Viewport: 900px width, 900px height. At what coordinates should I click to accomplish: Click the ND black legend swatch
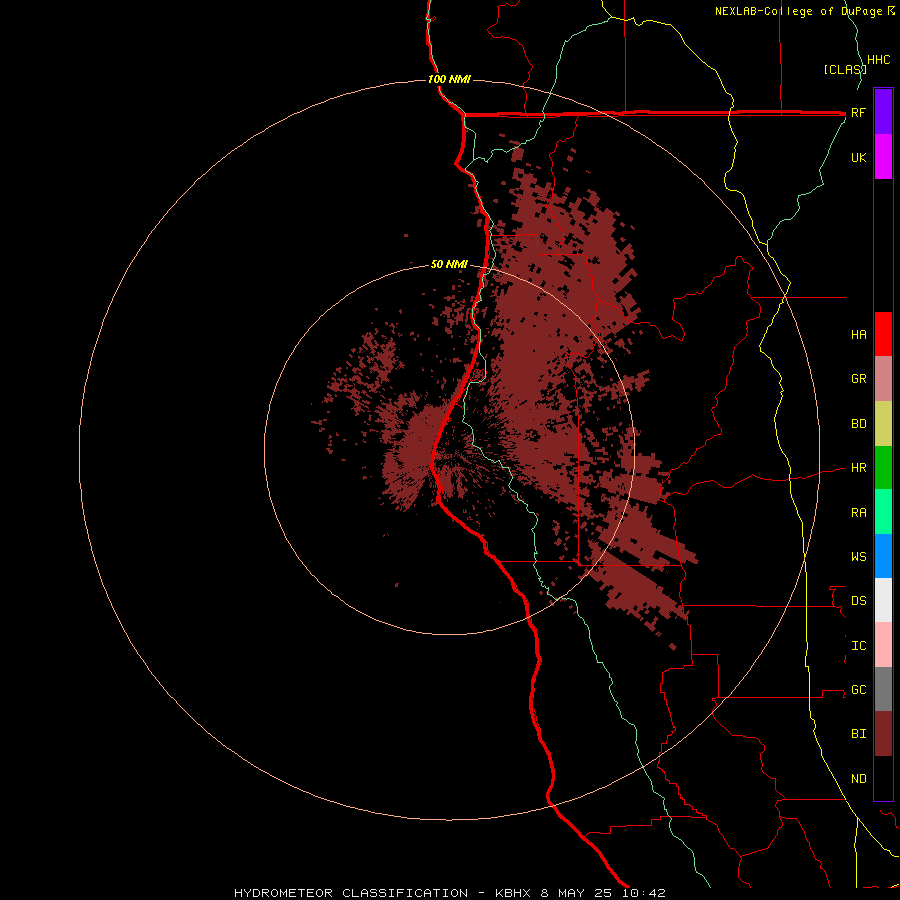coord(883,778)
